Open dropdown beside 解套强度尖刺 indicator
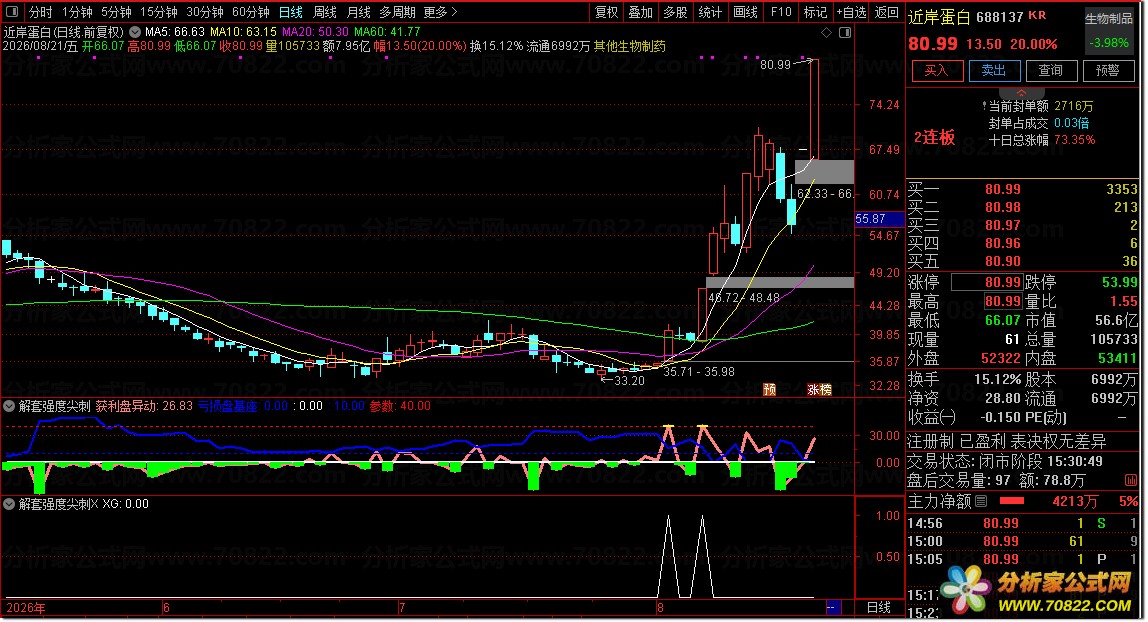Viewport: 1148px width, 622px height. click(10, 406)
